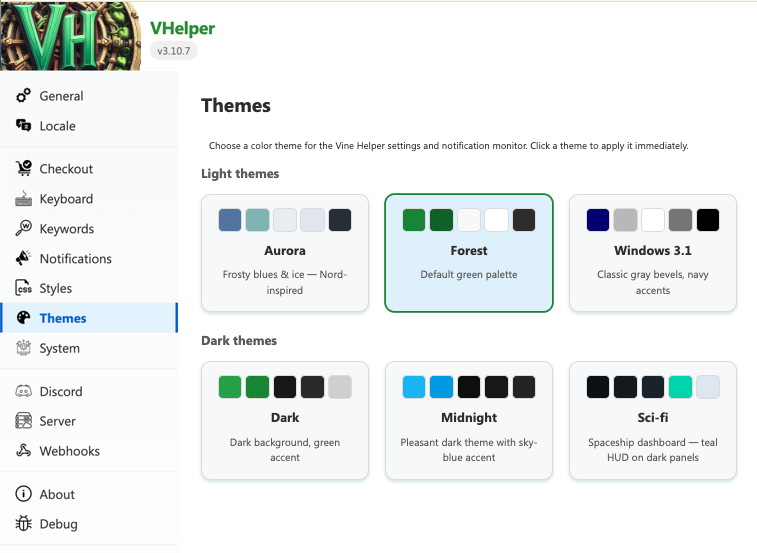The image size is (757, 553).
Task: Choose the Sci-fi theme card
Action: point(652,420)
